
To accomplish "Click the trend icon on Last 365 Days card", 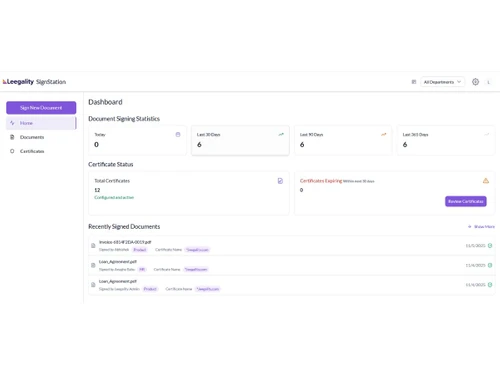I will coord(487,134).
